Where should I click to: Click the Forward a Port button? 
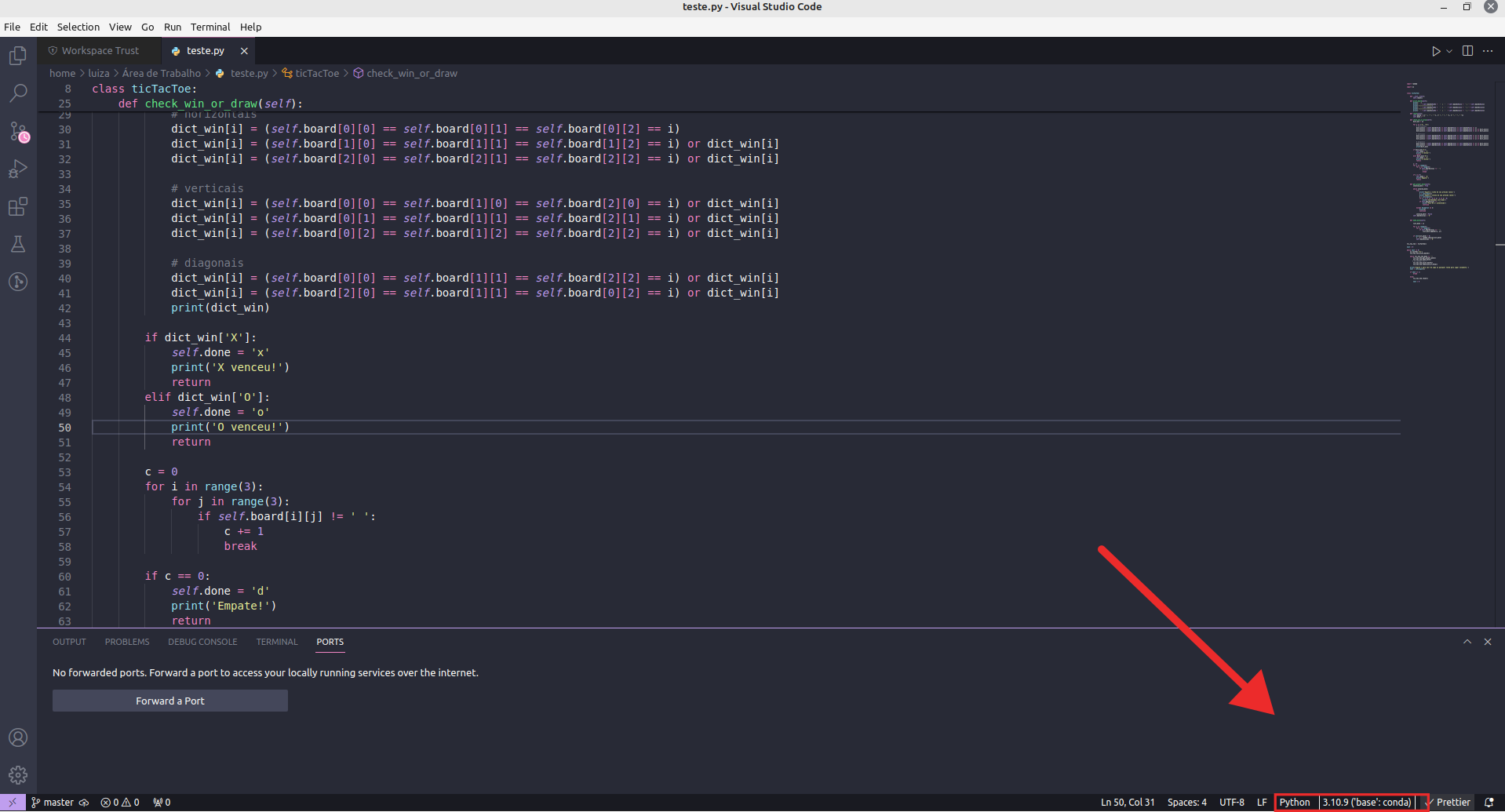pos(169,700)
